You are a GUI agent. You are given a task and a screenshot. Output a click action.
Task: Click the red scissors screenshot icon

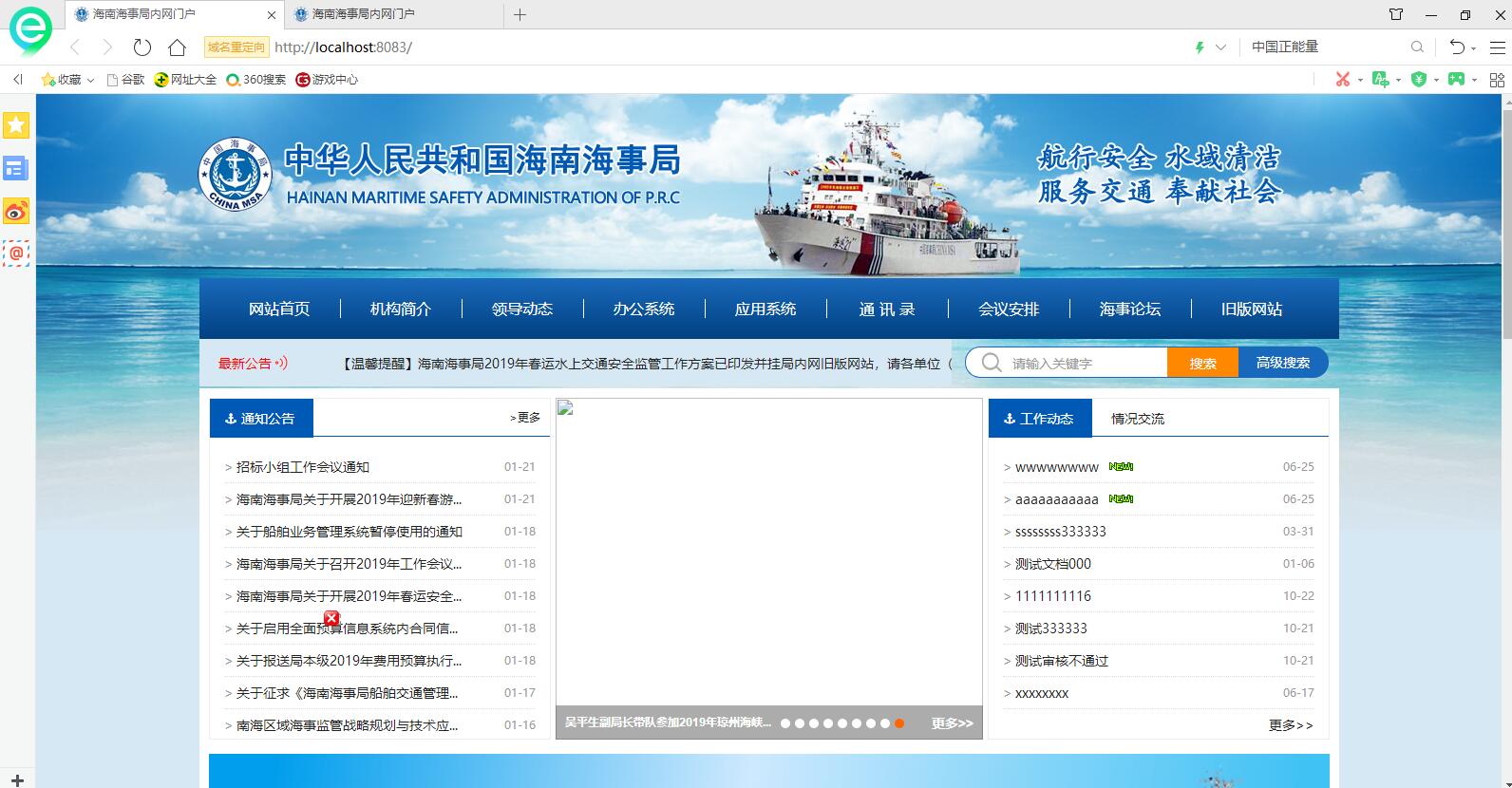coord(1343,79)
